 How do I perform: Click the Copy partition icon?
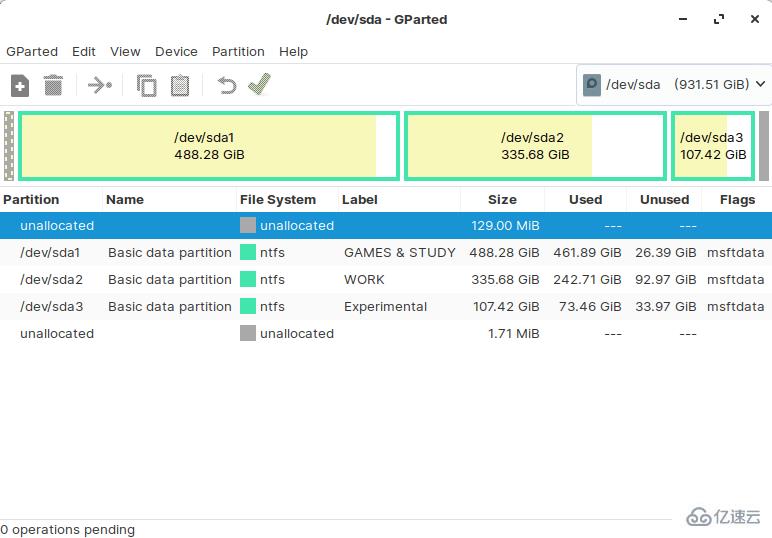click(x=146, y=86)
